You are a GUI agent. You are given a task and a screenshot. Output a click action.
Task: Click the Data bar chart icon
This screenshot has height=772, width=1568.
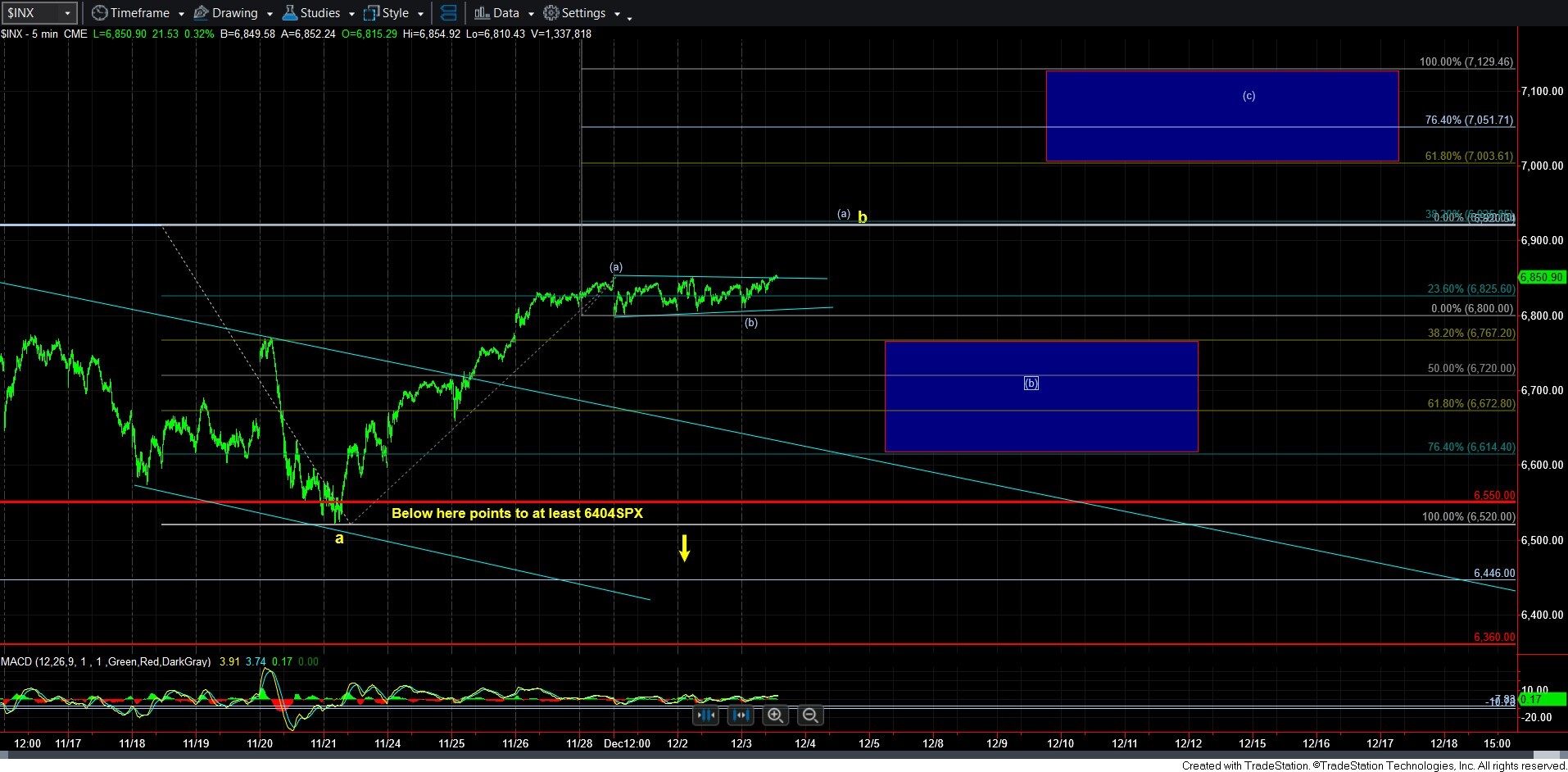482,13
